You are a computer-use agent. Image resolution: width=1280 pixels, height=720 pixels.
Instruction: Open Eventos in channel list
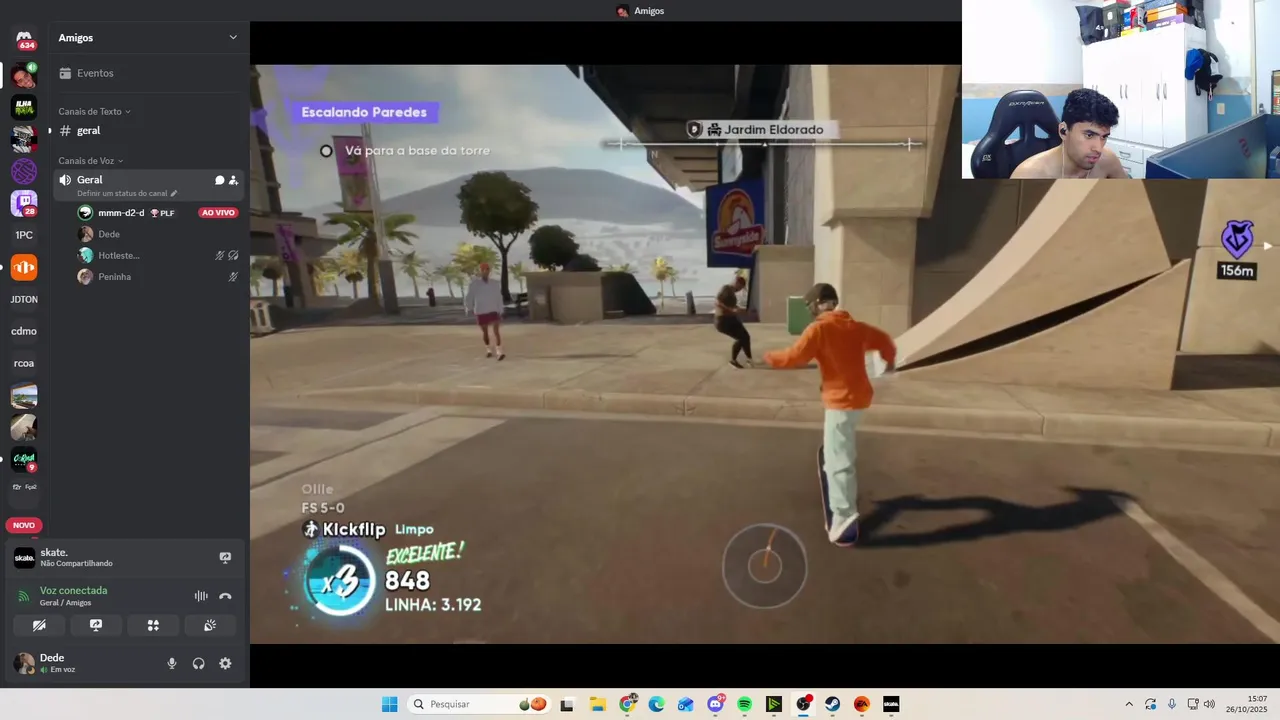[148, 73]
